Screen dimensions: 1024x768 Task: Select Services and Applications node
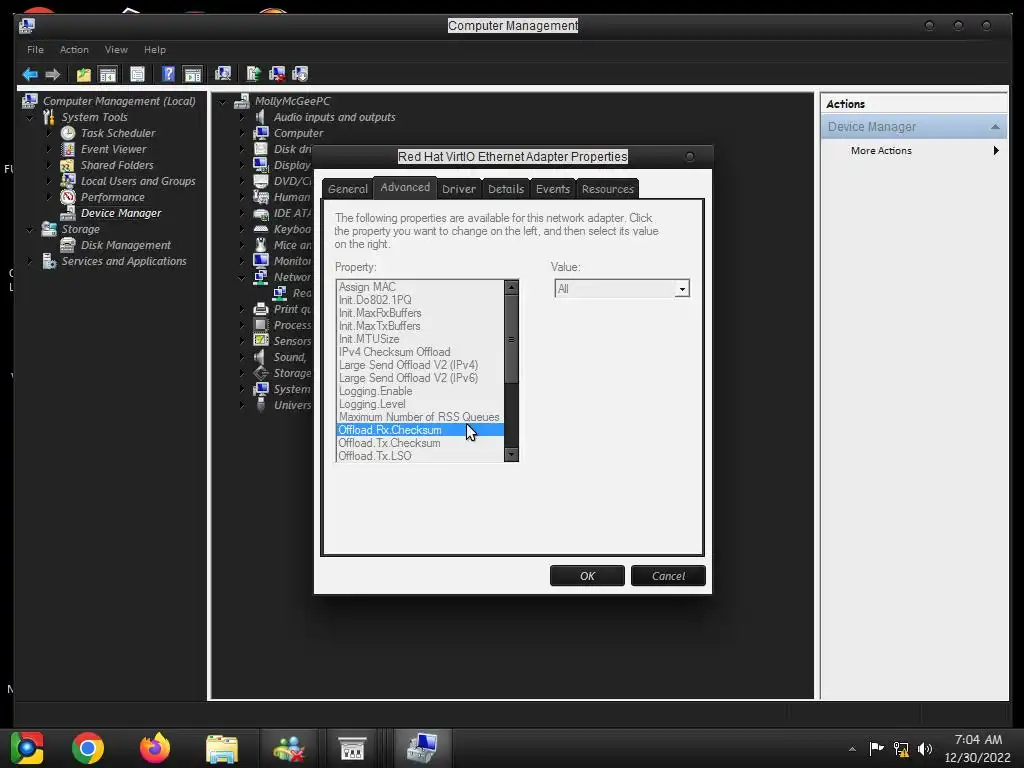(x=123, y=261)
